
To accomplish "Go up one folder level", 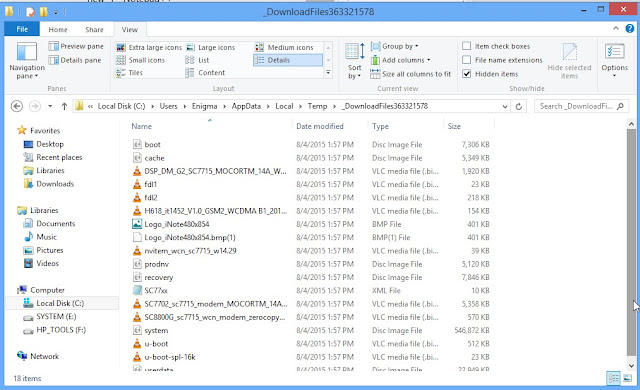I will [64, 106].
